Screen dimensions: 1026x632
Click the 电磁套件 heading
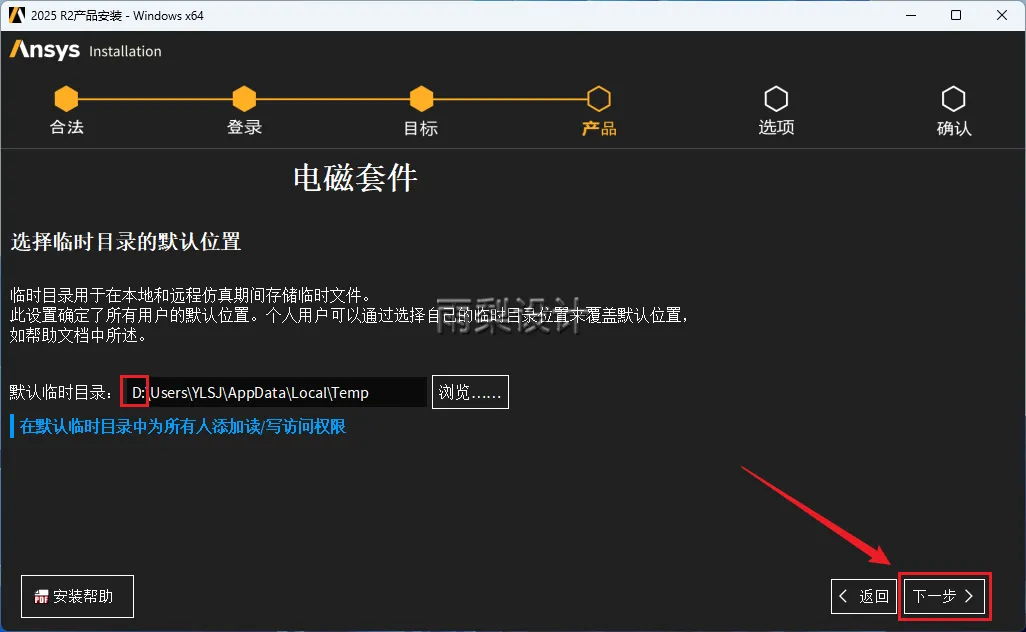tap(355, 177)
